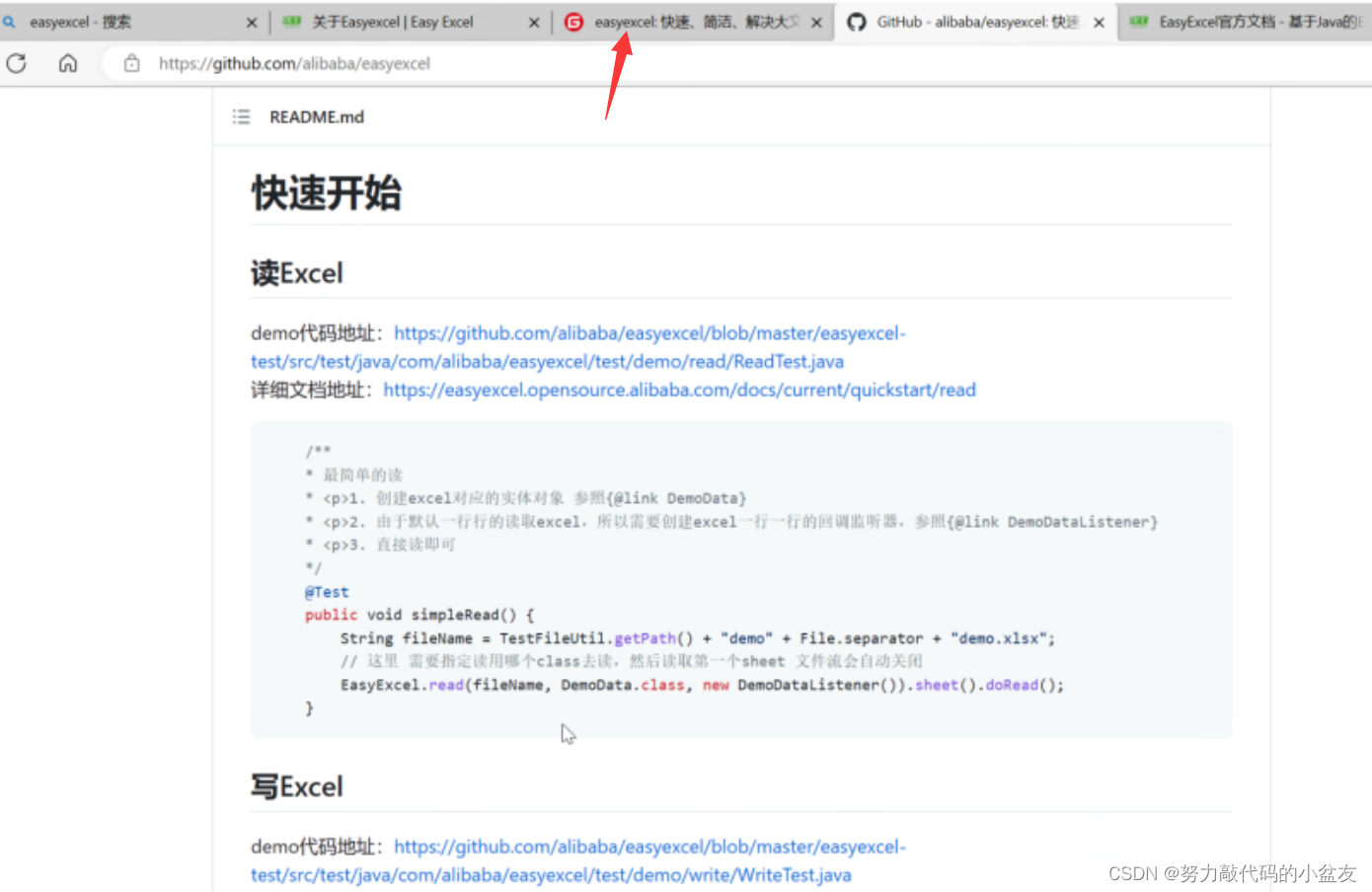Close the Gitee easyexcel tab

click(x=816, y=22)
